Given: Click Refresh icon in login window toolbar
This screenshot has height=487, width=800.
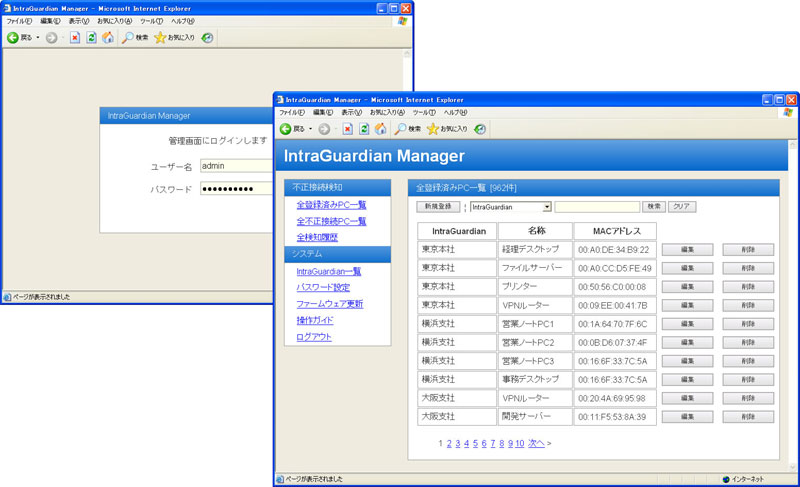Looking at the screenshot, I should coord(91,38).
